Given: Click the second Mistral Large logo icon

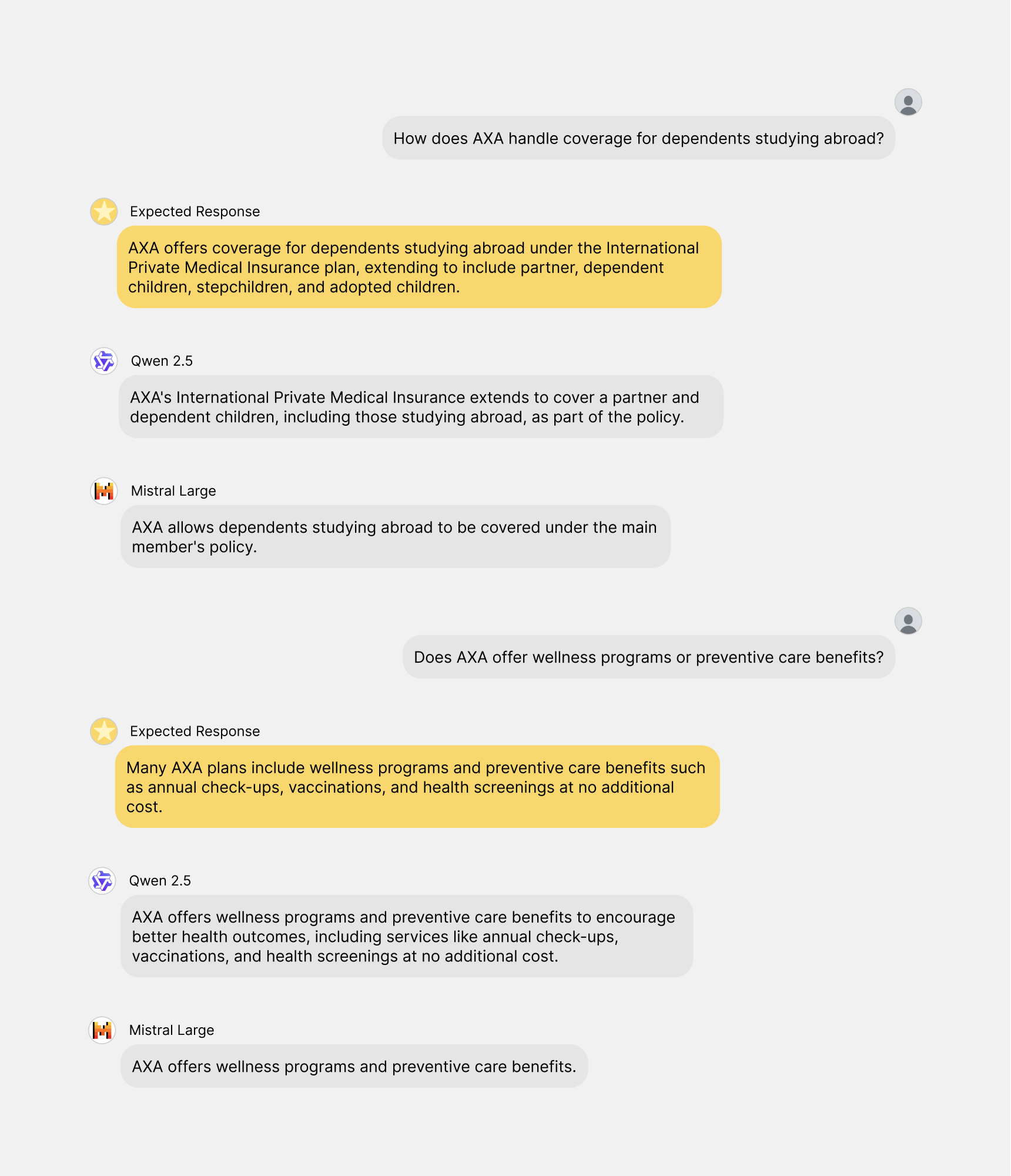Looking at the screenshot, I should (102, 1030).
